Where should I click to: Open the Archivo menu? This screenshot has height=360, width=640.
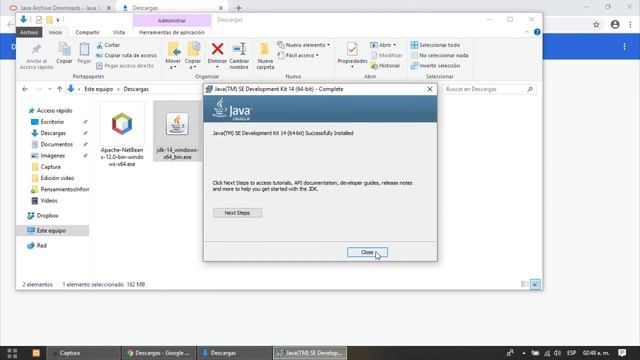[29, 32]
